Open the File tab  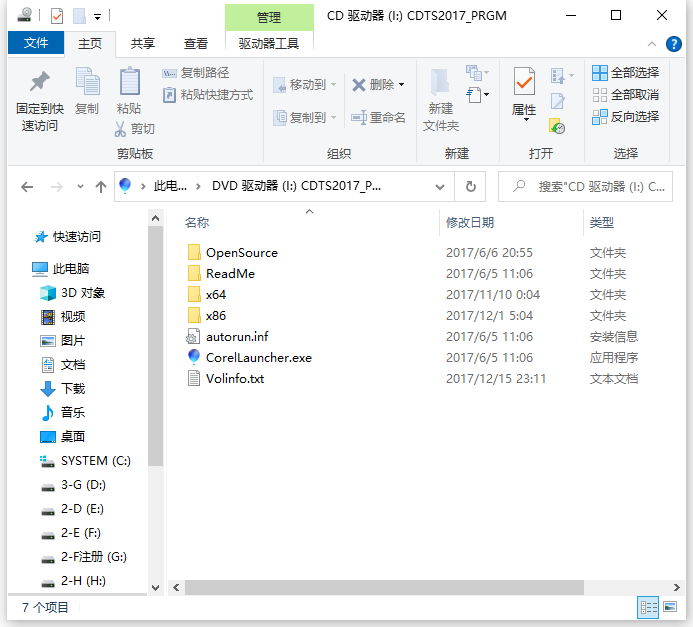tap(36, 43)
